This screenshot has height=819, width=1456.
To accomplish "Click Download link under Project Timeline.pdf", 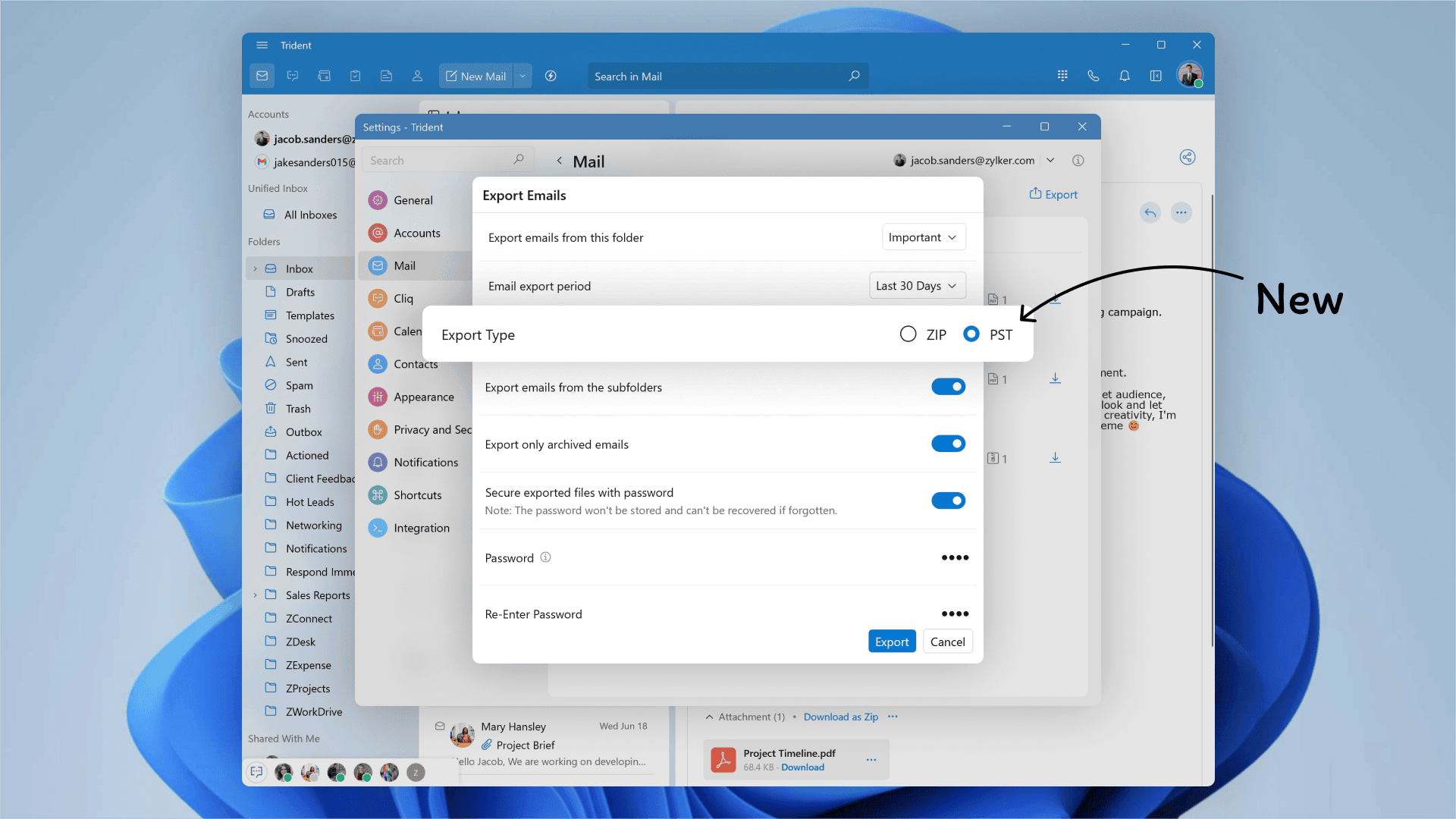I will click(x=802, y=767).
